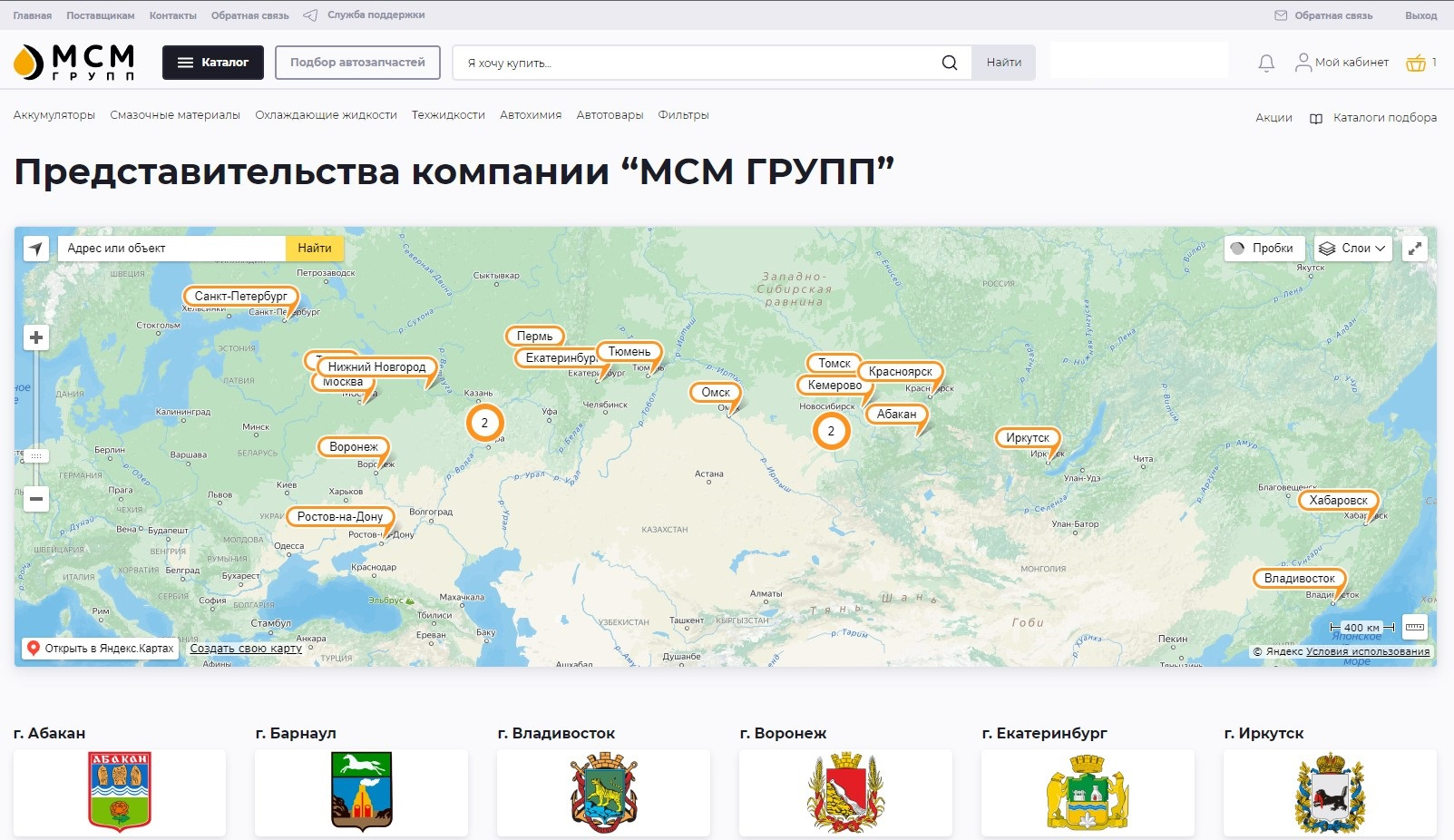Select the Тюмень map marker

tap(629, 351)
